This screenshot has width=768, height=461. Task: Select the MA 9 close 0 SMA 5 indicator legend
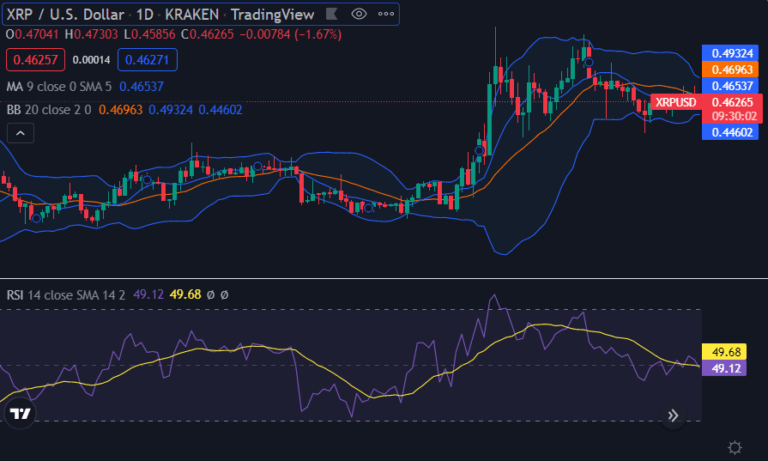(59, 87)
